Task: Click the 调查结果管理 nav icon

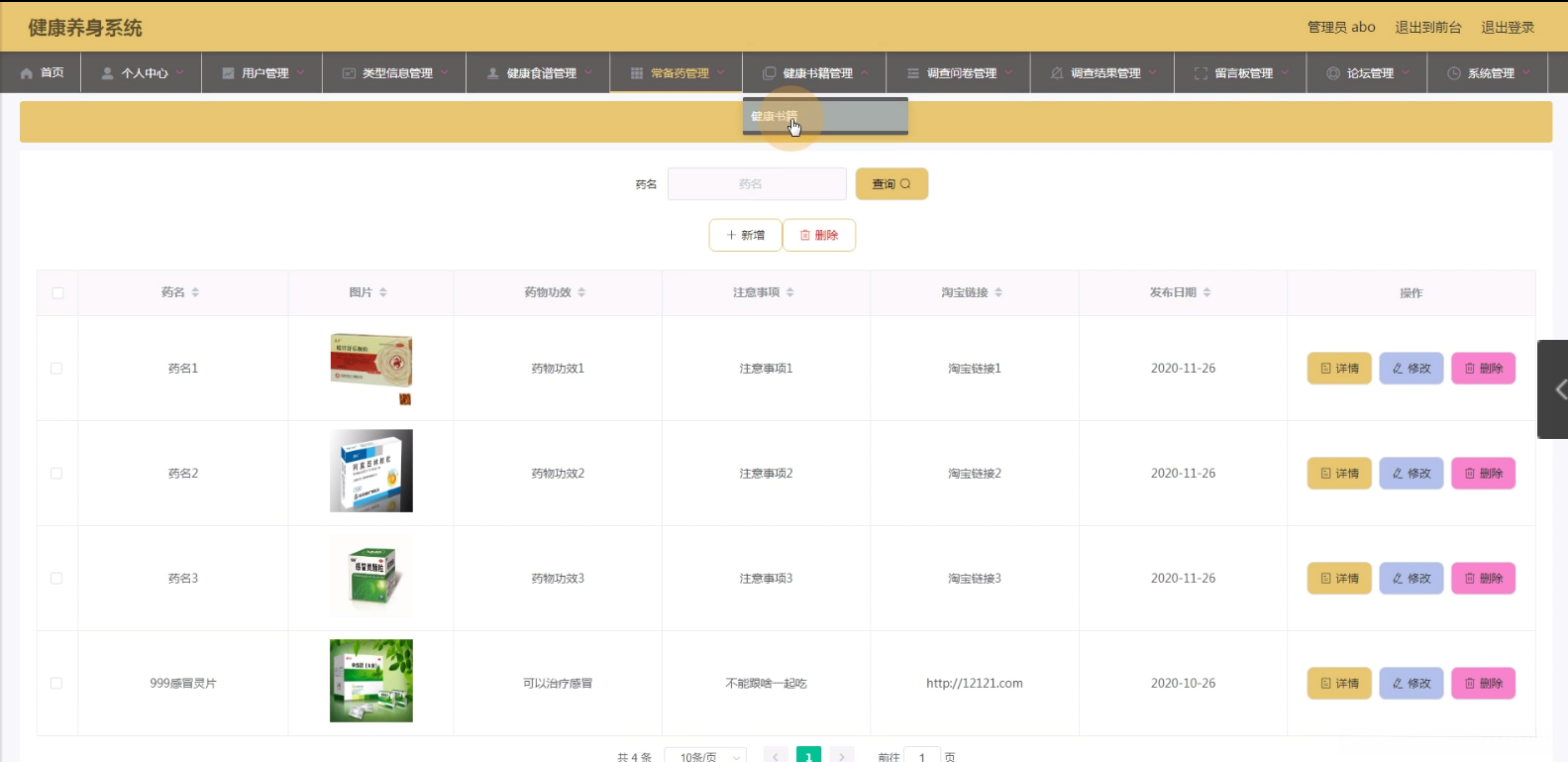Action: click(1057, 73)
